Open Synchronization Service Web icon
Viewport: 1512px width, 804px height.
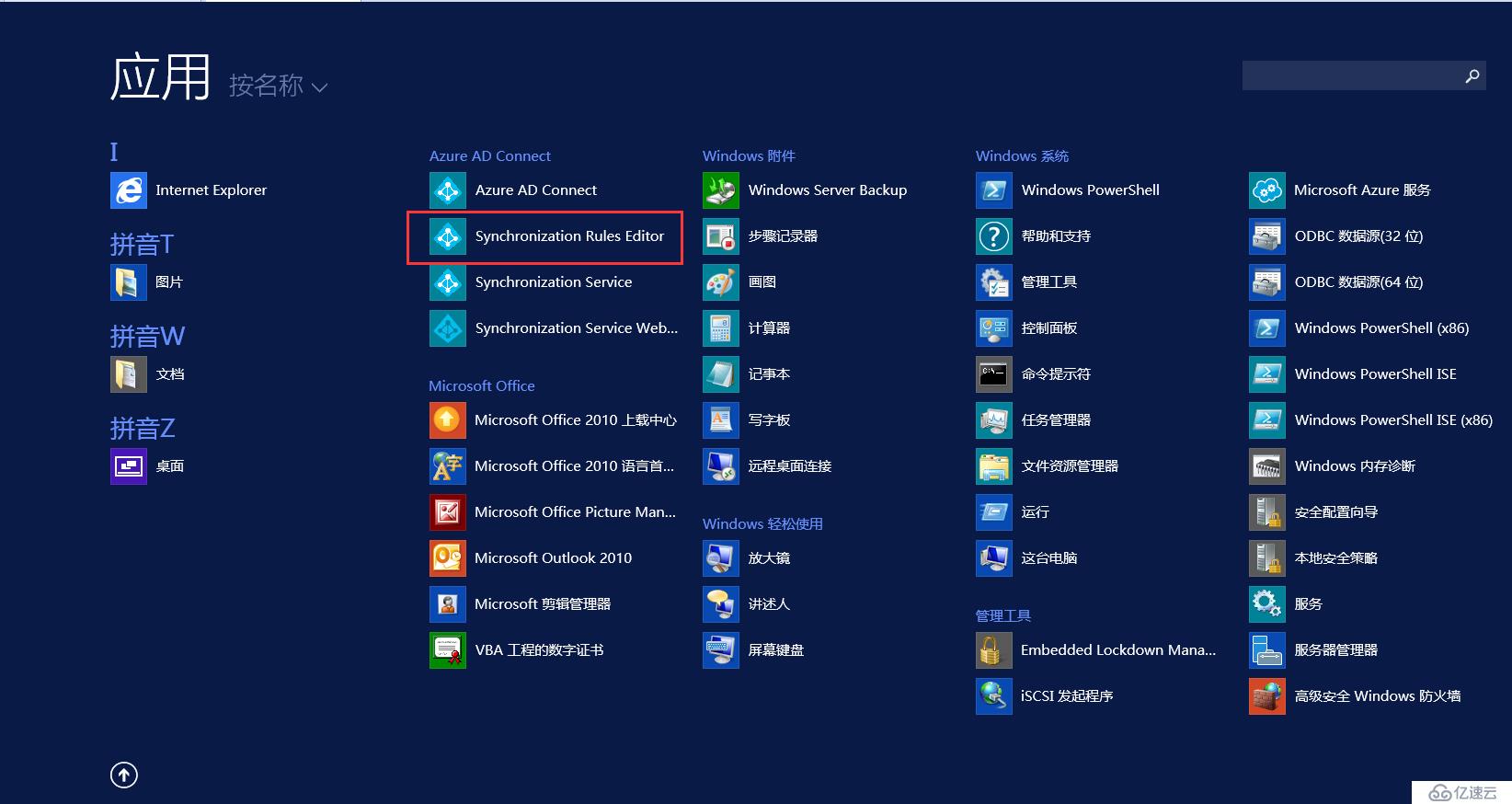[448, 328]
